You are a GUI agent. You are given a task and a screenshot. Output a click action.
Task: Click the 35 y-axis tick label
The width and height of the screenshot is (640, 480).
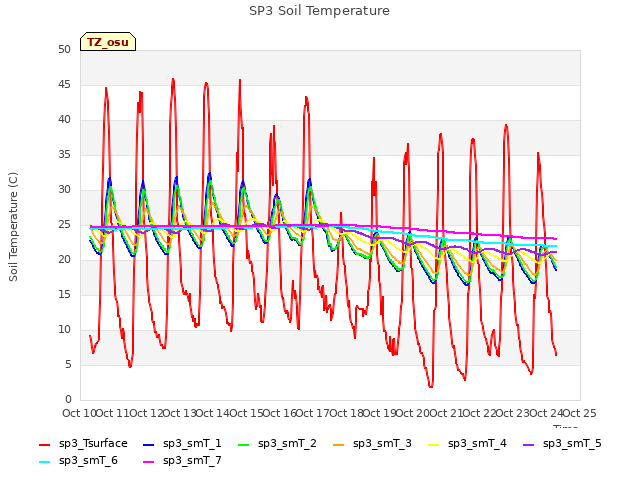tap(64, 155)
